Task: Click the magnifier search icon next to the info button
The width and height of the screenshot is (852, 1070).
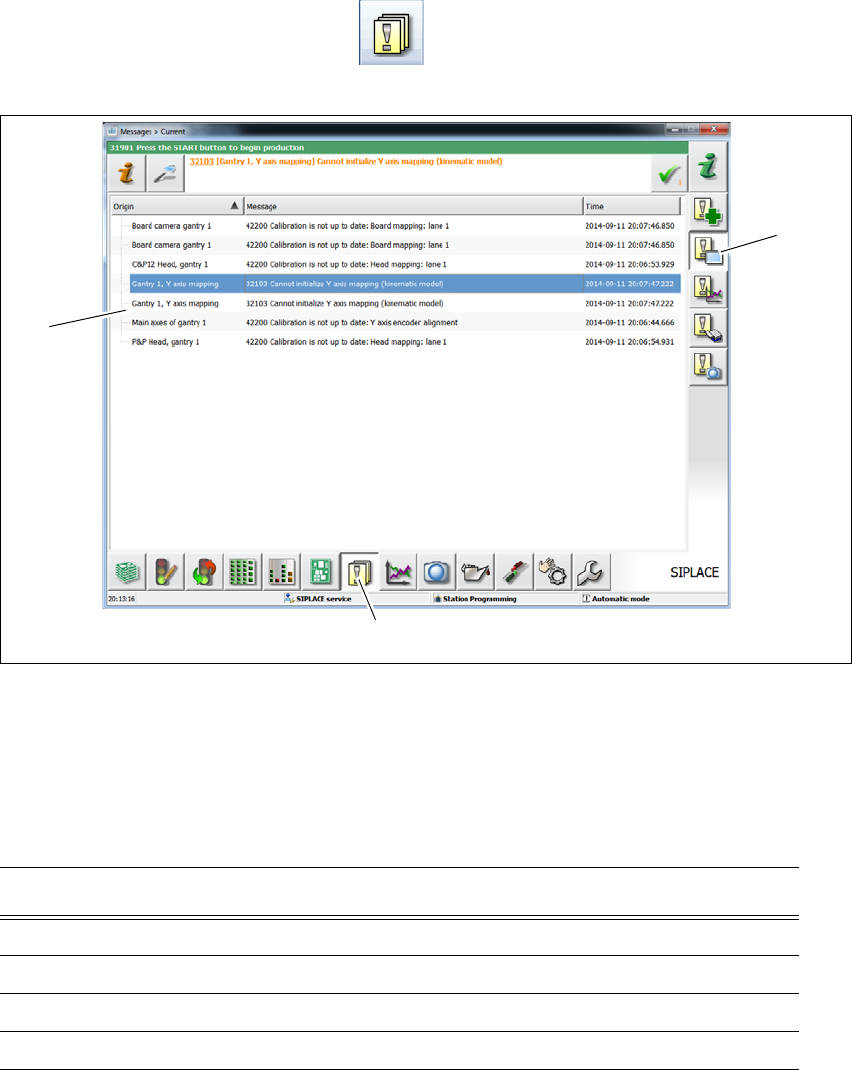Action: click(166, 173)
